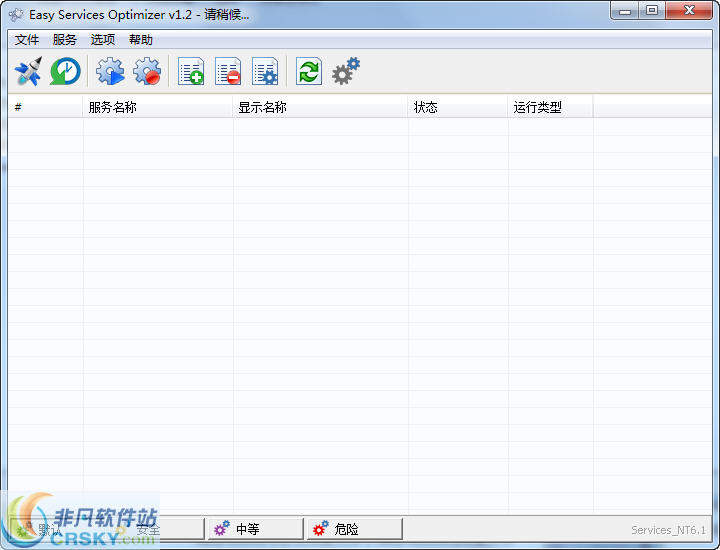Sort by the # column header
This screenshot has width=720, height=550.
tap(45, 107)
